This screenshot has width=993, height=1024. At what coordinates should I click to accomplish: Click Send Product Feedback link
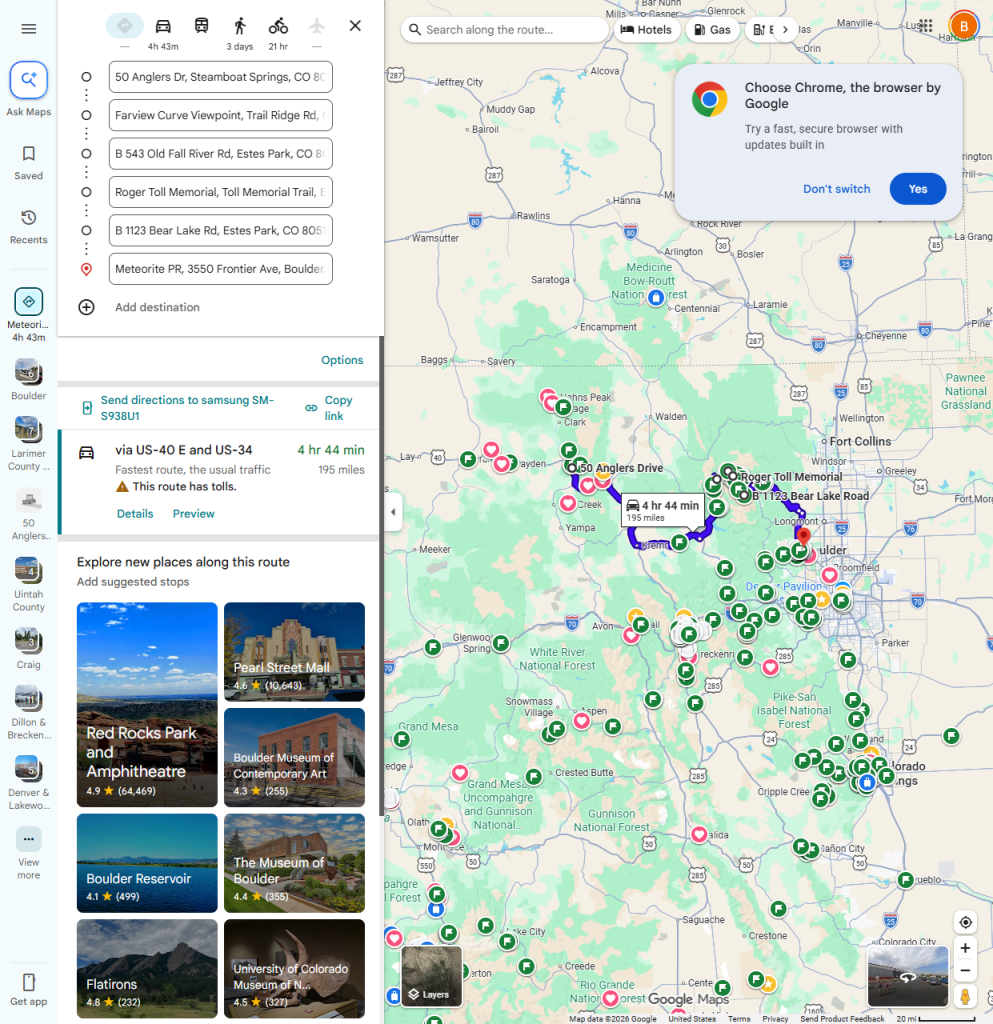[x=842, y=1019]
